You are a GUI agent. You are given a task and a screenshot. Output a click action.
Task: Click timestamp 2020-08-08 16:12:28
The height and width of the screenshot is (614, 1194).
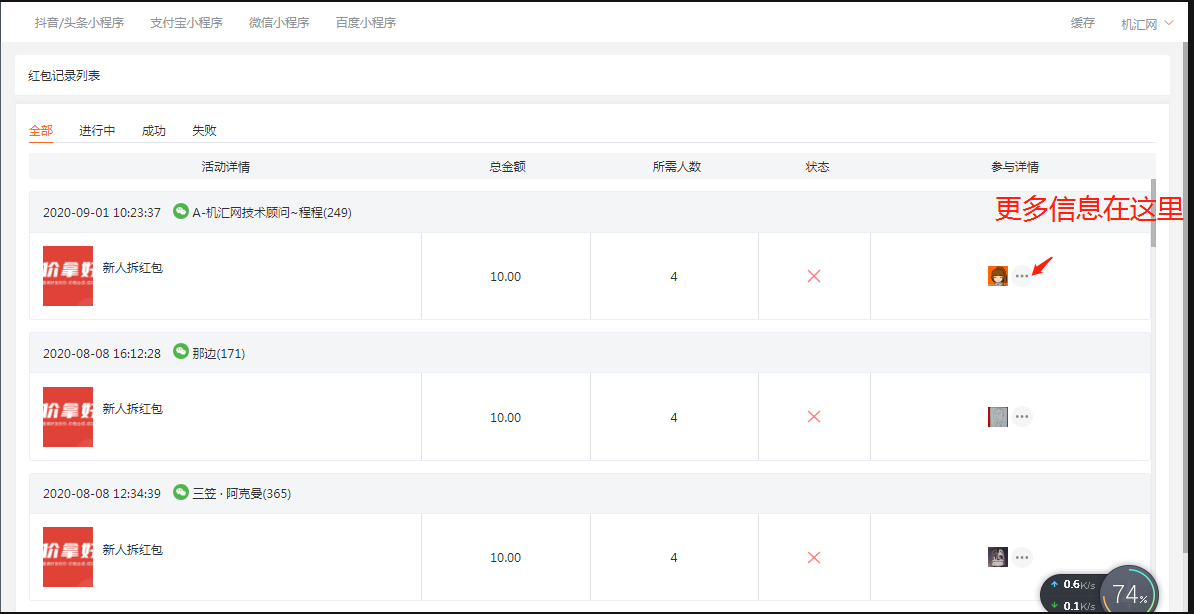pos(101,353)
